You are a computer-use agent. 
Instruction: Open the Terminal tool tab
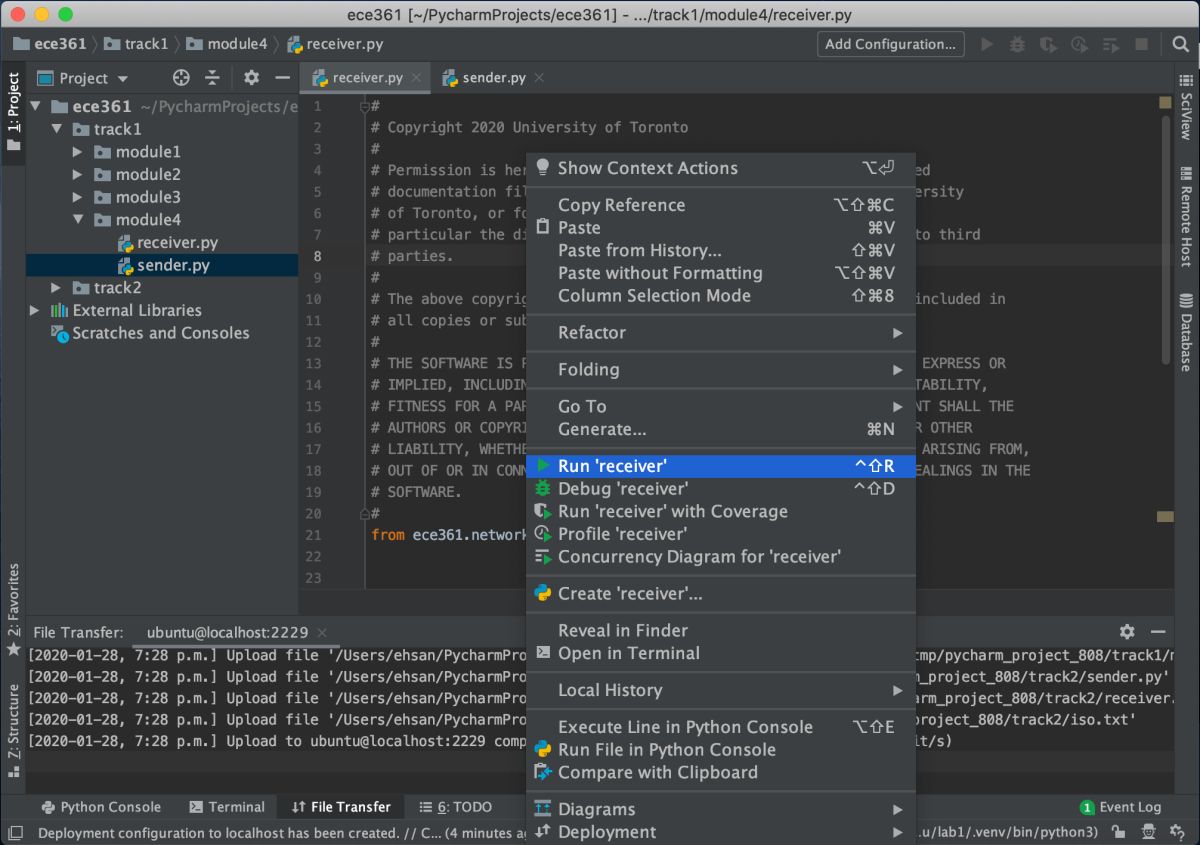coord(227,807)
